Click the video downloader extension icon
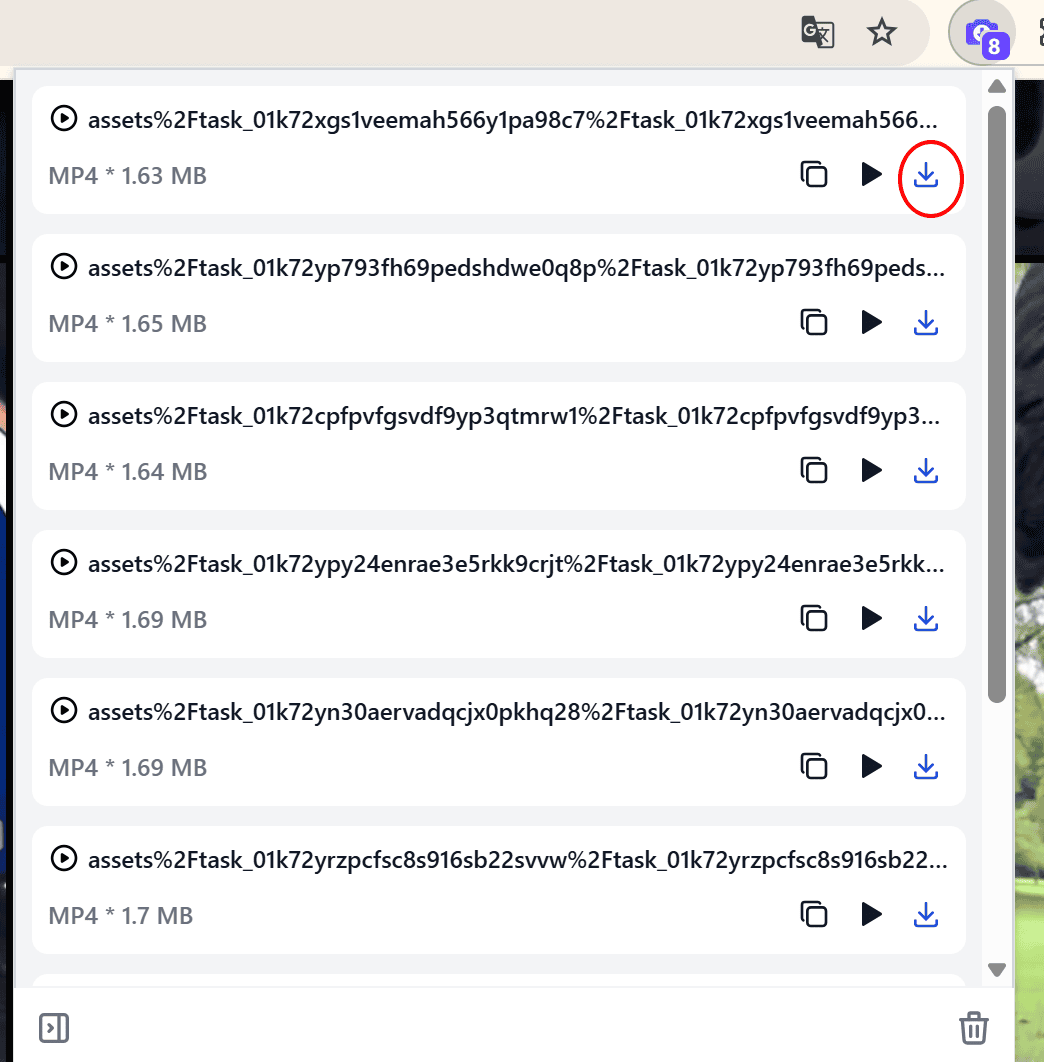 (984, 35)
